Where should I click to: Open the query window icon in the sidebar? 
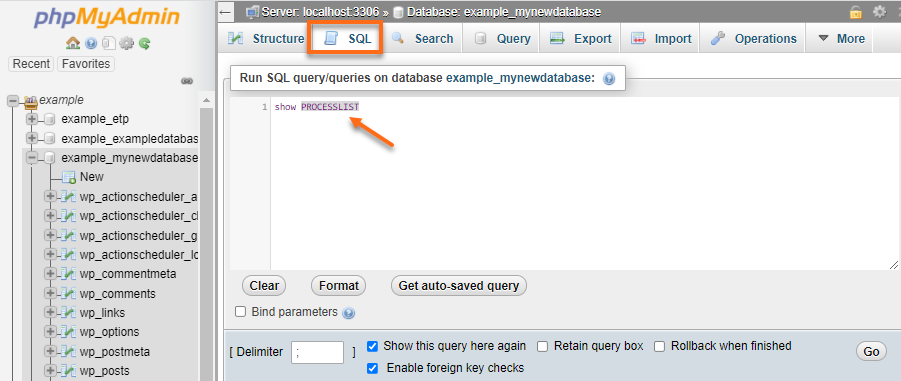pyautogui.click(x=109, y=43)
